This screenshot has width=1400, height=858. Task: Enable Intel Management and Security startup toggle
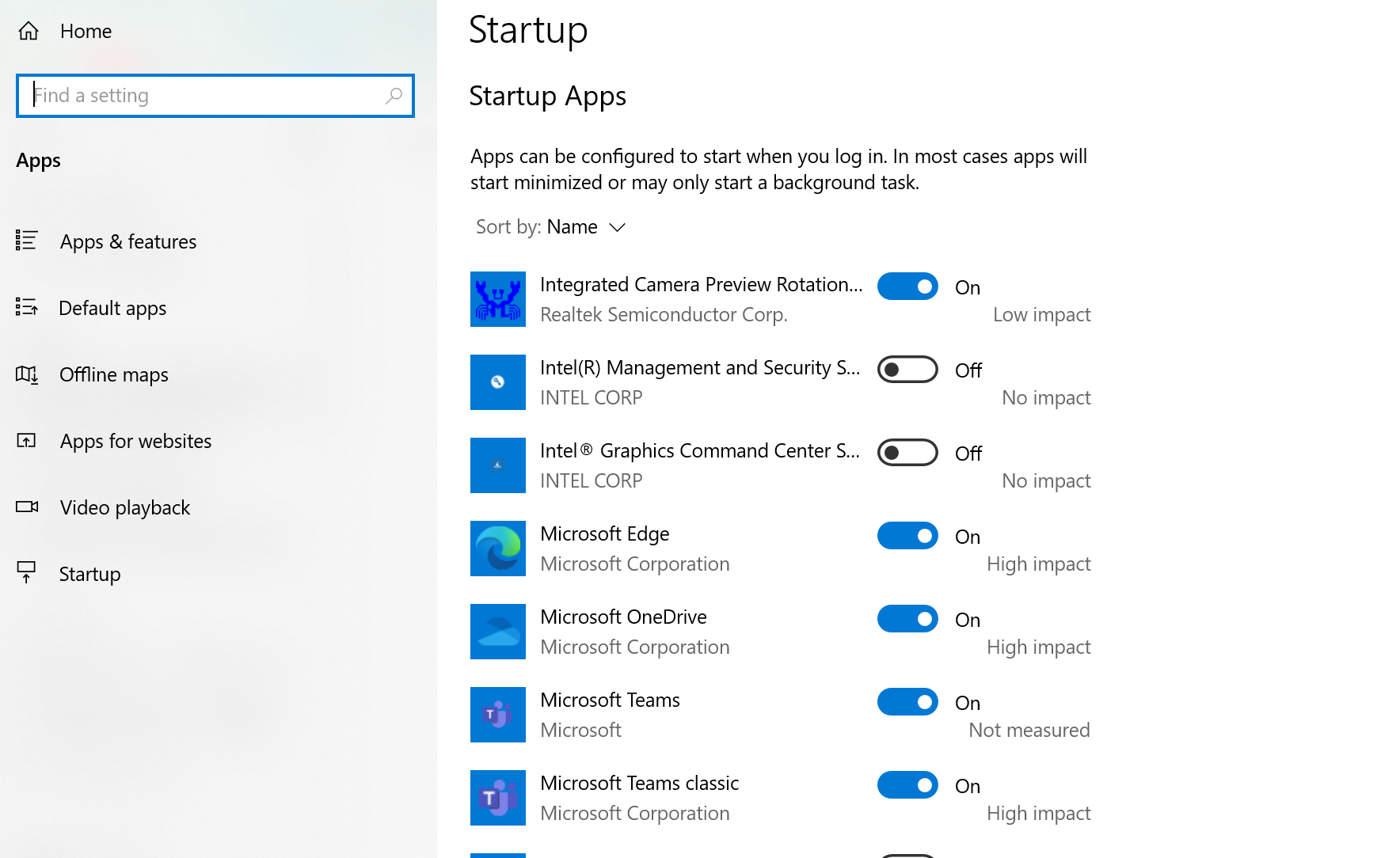click(907, 370)
